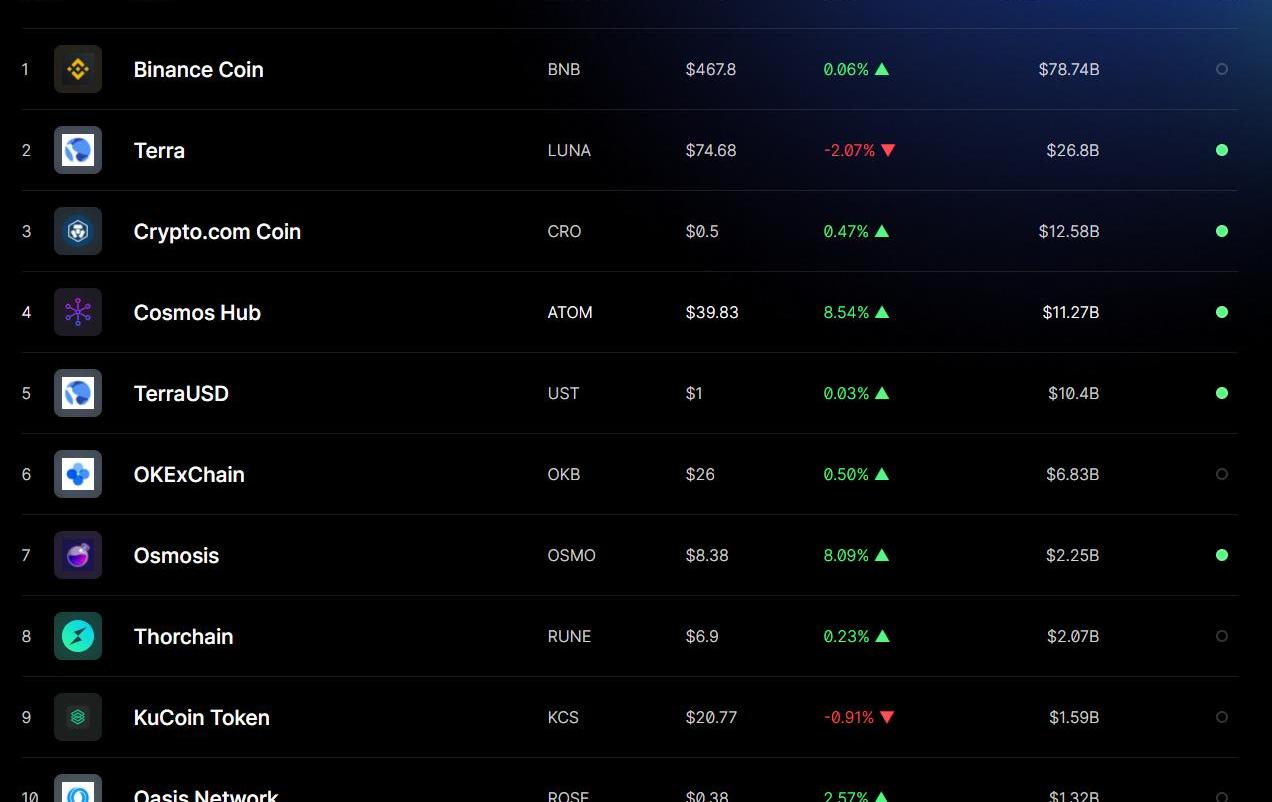Image resolution: width=1272 pixels, height=802 pixels.
Task: Click the green up arrow beside 0.47%
Action: click(x=882, y=231)
